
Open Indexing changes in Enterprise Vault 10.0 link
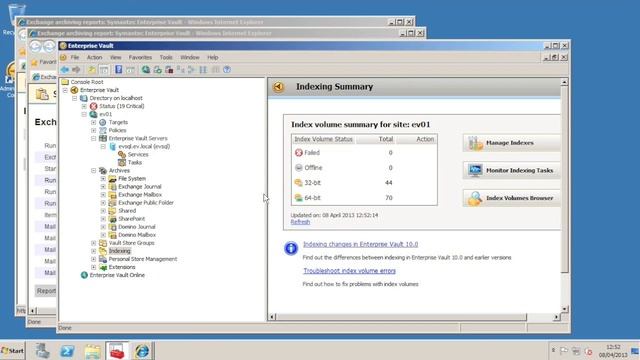coord(360,244)
